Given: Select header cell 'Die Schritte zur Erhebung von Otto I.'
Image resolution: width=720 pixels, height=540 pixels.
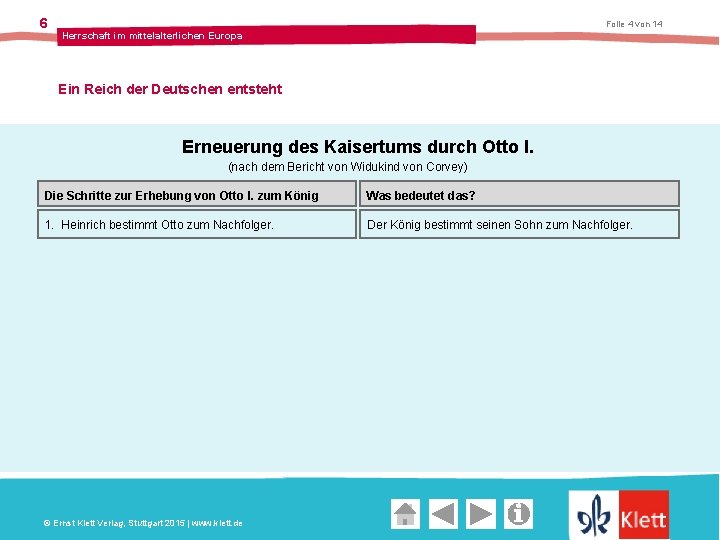Looking at the screenshot, I should [x=197, y=195].
